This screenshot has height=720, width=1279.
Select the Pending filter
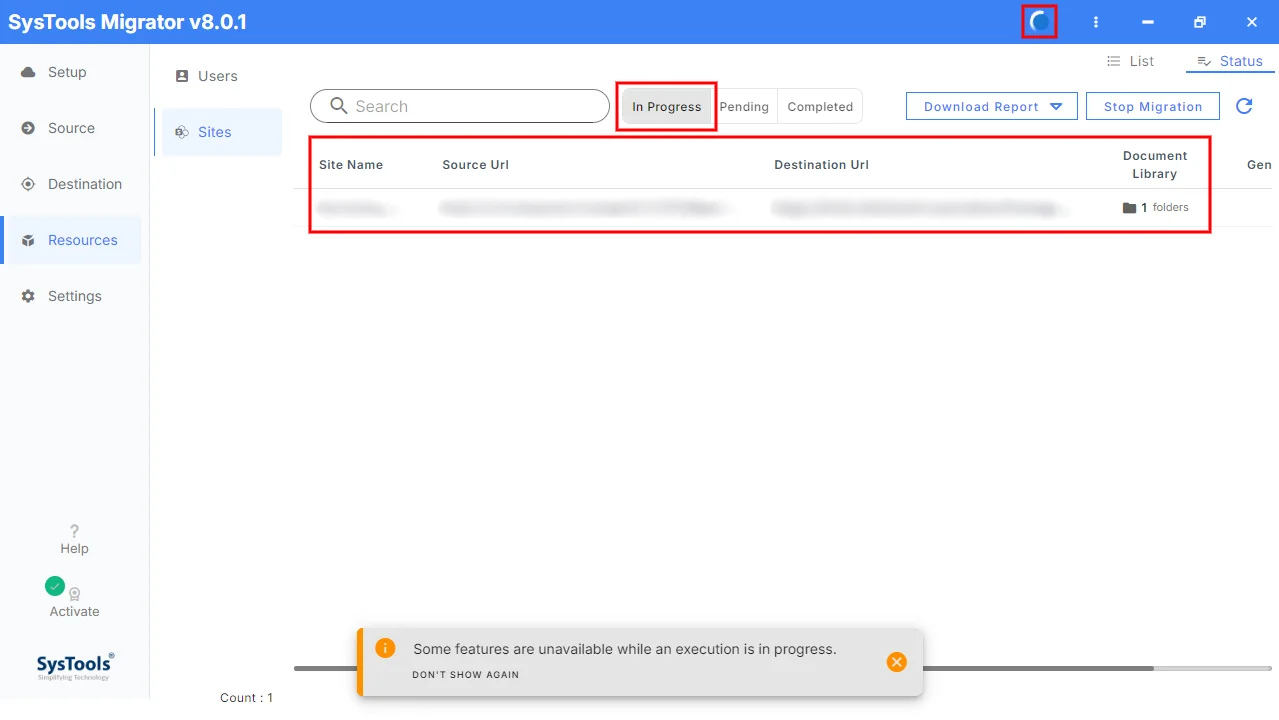(744, 107)
